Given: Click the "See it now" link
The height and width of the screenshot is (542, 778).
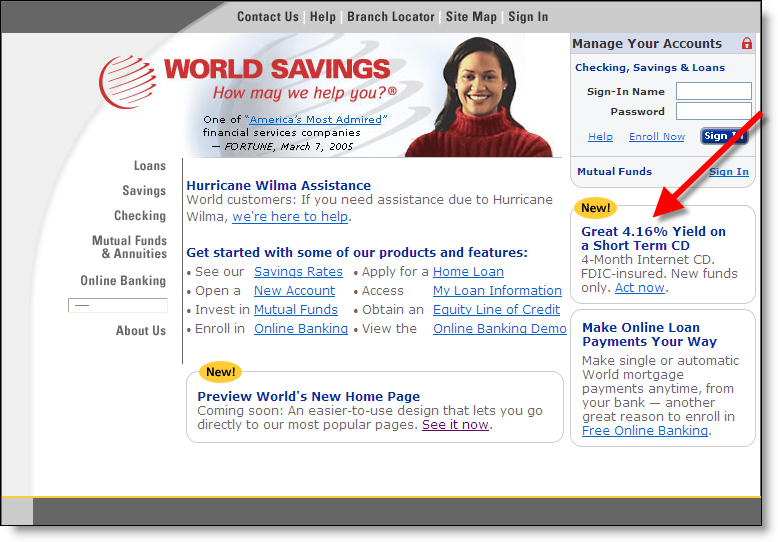Looking at the screenshot, I should pos(455,425).
